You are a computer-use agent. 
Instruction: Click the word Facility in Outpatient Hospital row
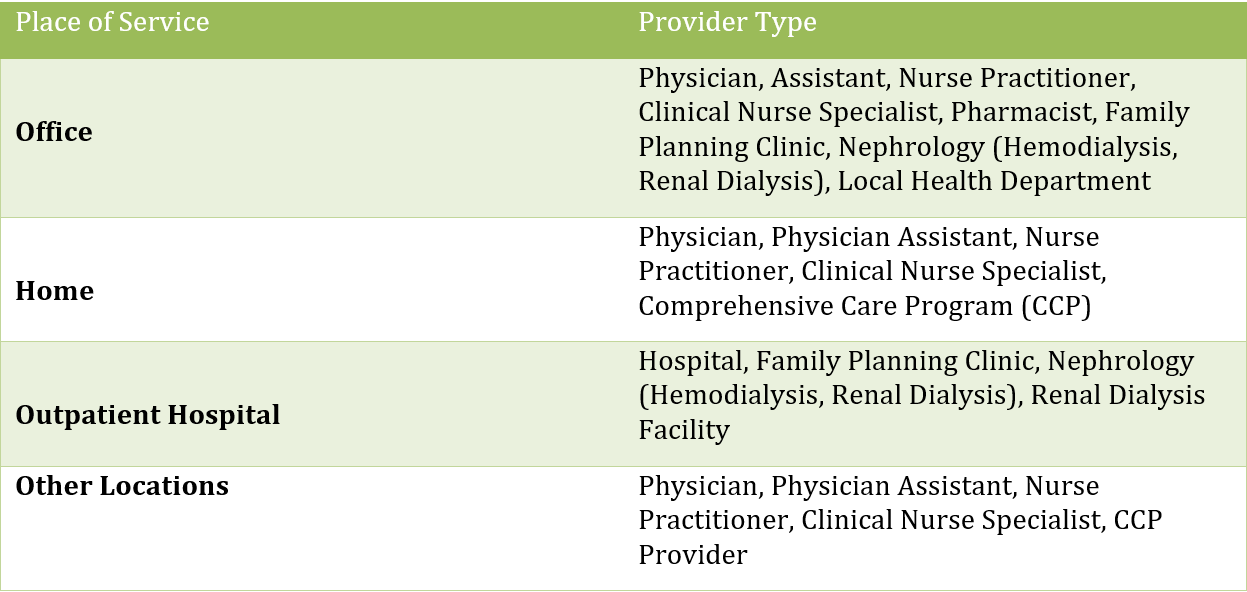click(x=684, y=431)
